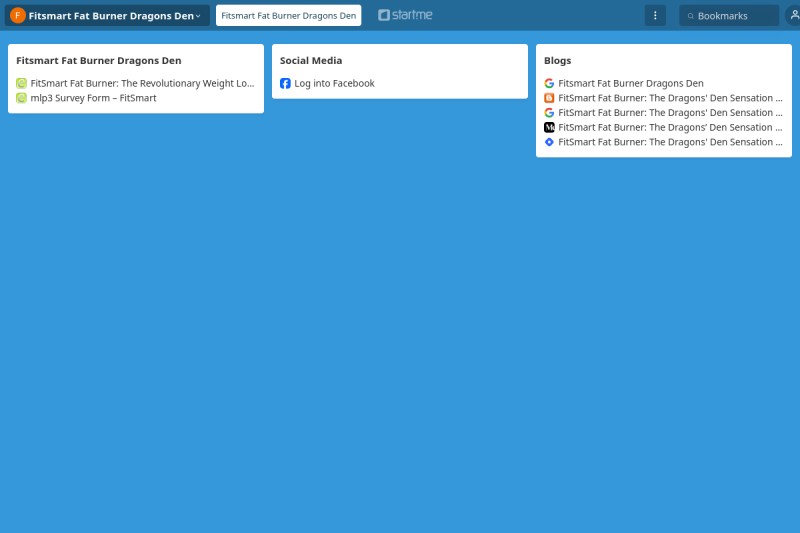
Task: Open the last Blogs link with blue diamond icon
Action: click(670, 142)
